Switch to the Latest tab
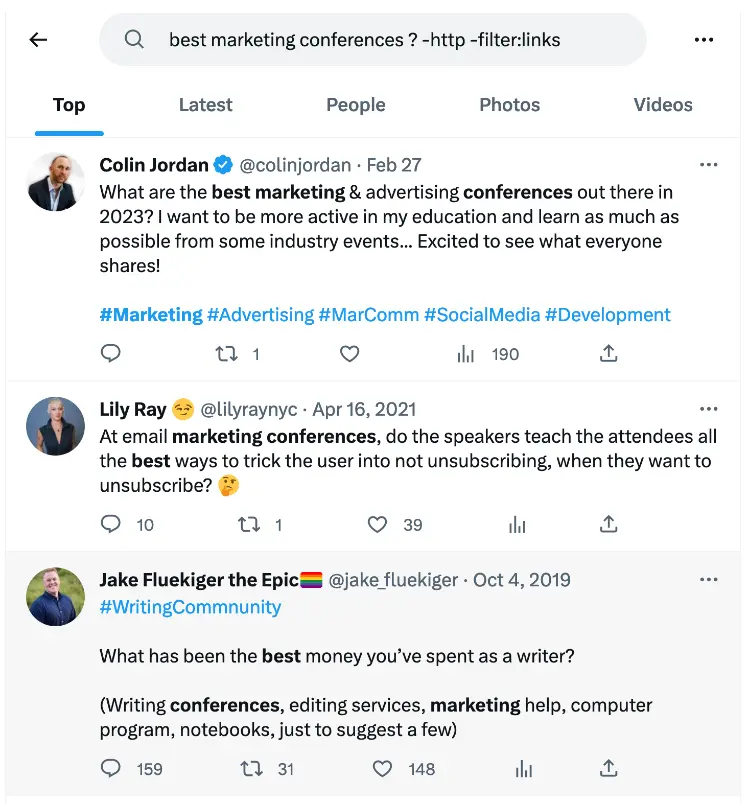744x804 pixels. [205, 105]
